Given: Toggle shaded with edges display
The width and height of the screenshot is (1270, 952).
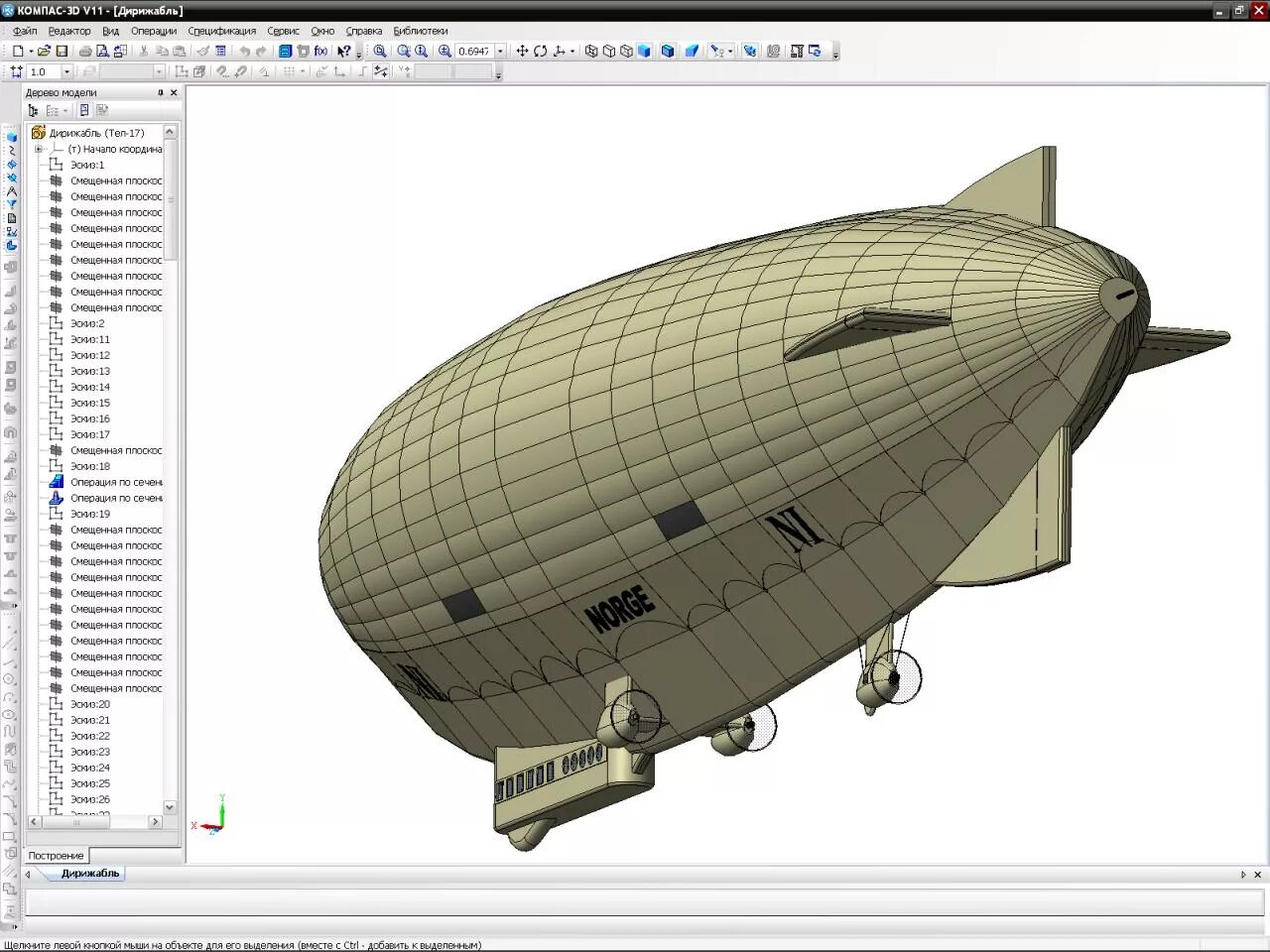Looking at the screenshot, I should (x=668, y=51).
